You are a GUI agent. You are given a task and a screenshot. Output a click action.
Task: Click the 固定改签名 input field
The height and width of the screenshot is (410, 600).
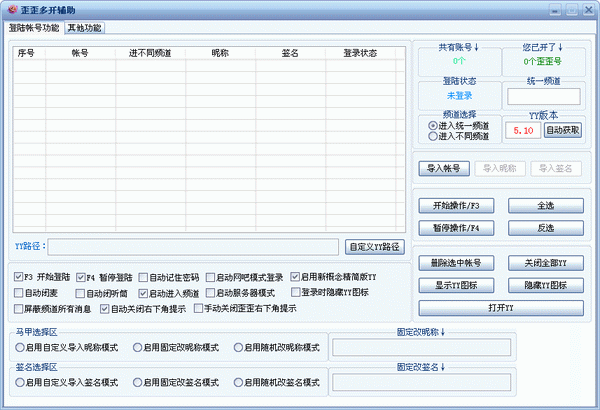421,382
